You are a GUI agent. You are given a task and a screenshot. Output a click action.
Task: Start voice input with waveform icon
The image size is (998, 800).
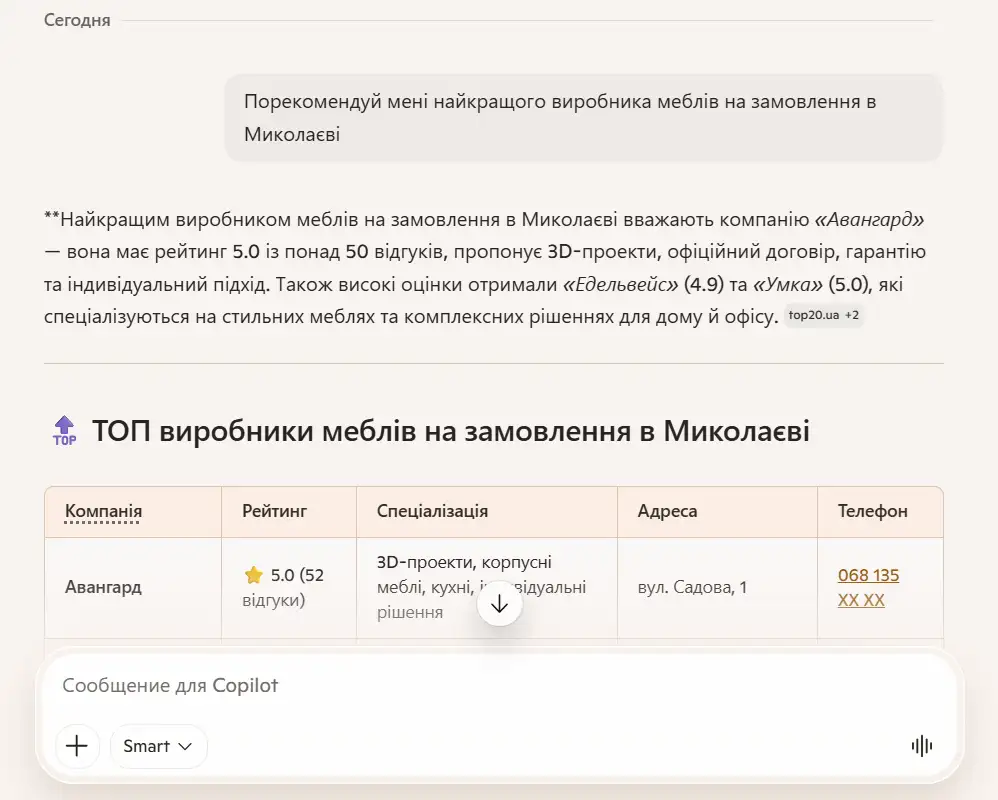click(x=922, y=746)
